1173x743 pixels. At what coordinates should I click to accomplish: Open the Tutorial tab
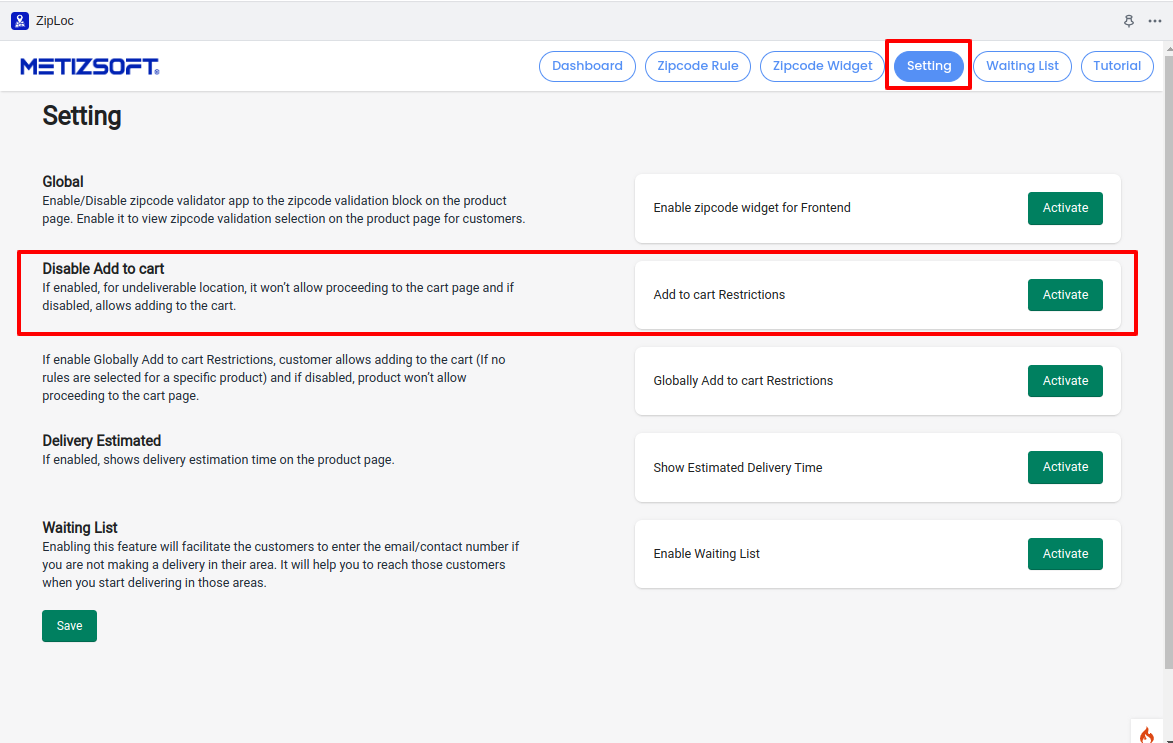[x=1116, y=66]
